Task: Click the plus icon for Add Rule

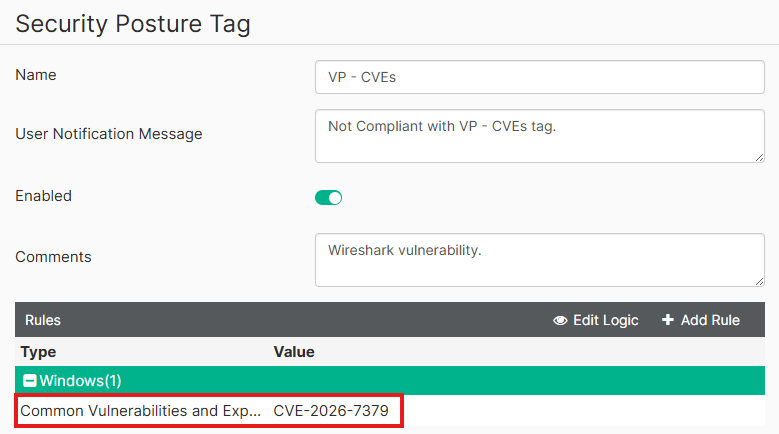Action: click(x=668, y=320)
